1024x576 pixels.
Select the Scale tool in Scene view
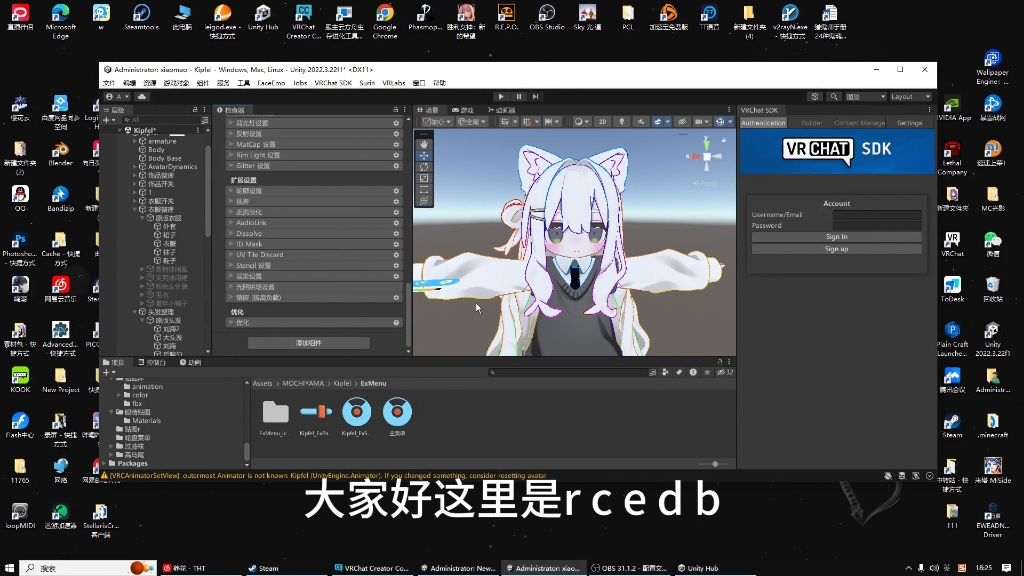(424, 178)
